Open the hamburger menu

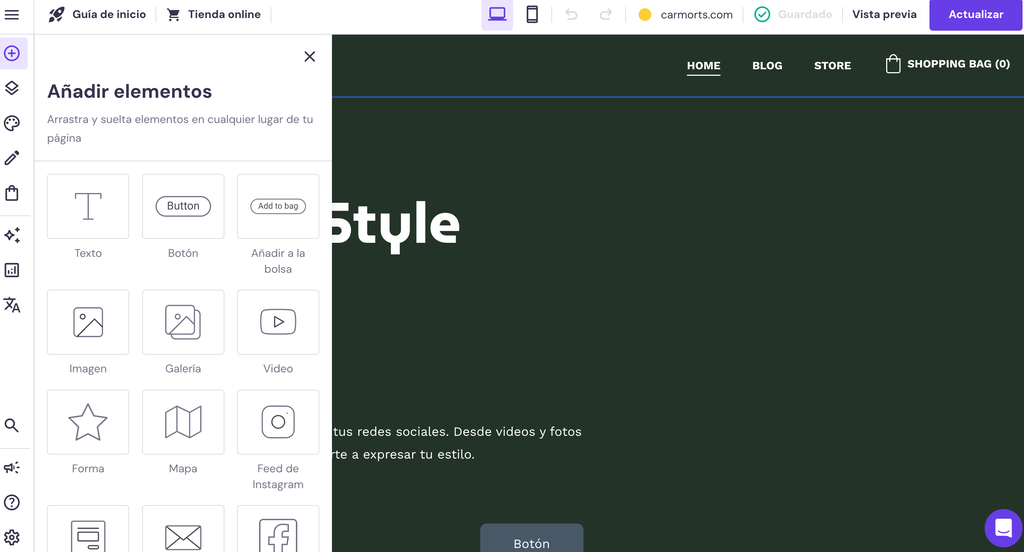(x=12, y=15)
